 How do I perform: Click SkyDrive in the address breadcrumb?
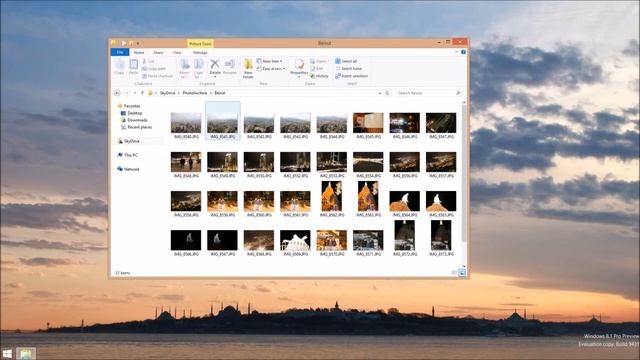point(167,93)
